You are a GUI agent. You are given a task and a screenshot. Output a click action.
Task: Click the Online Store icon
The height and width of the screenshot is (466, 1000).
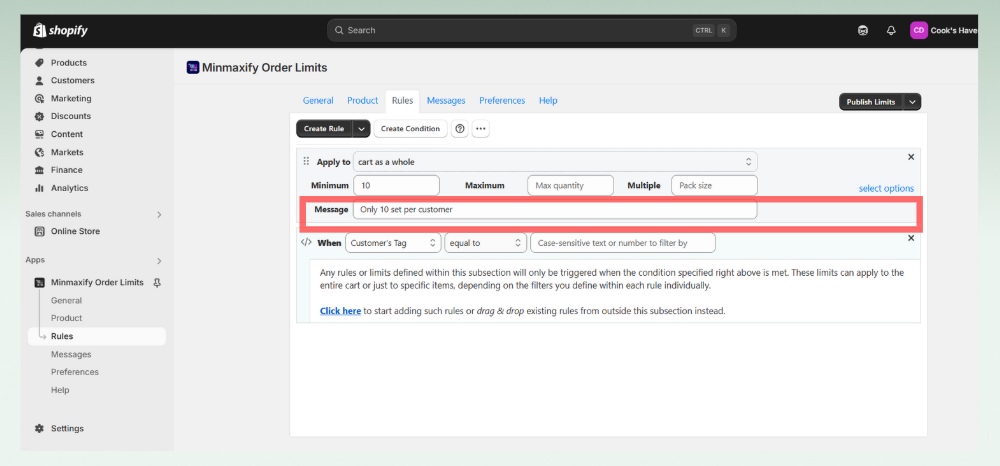click(x=39, y=231)
